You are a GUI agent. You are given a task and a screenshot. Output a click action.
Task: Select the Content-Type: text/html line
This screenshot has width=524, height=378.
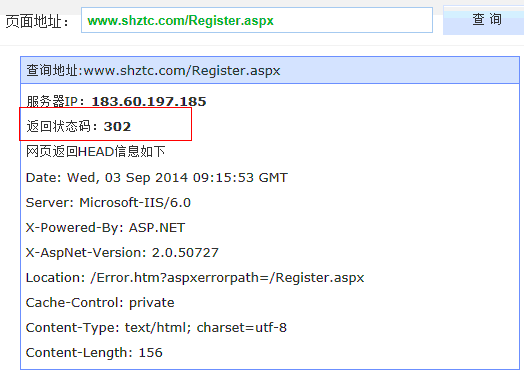coord(156,328)
